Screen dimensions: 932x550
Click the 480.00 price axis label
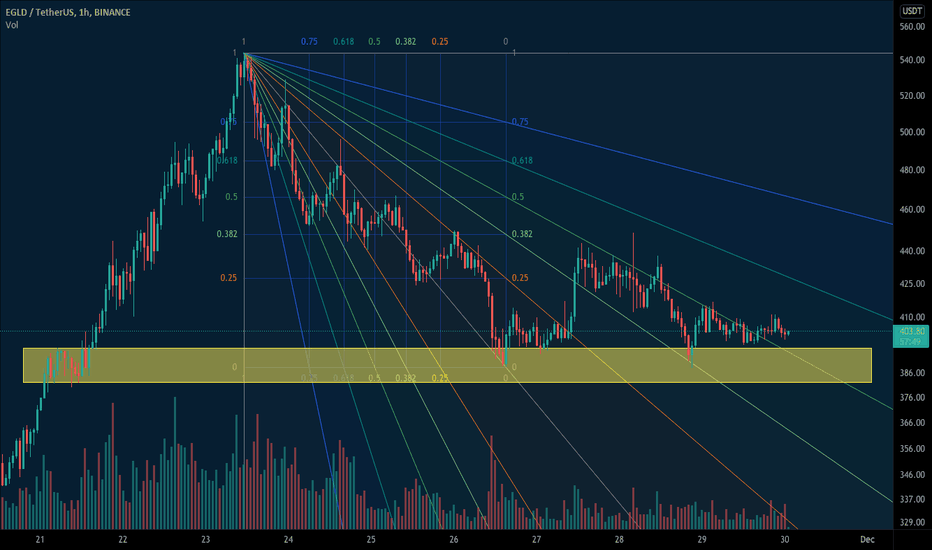912,170
